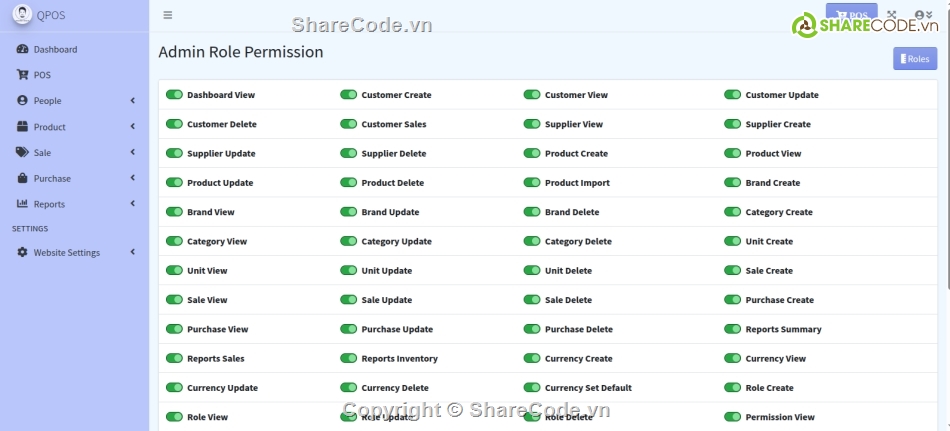This screenshot has width=950, height=431.
Task: Toggle the Reports Sales permission switch
Action: coord(174,358)
